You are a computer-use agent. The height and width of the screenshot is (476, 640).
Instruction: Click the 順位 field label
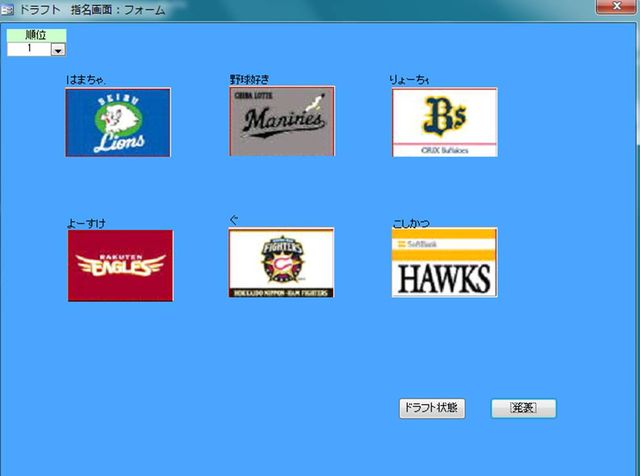coord(36,35)
